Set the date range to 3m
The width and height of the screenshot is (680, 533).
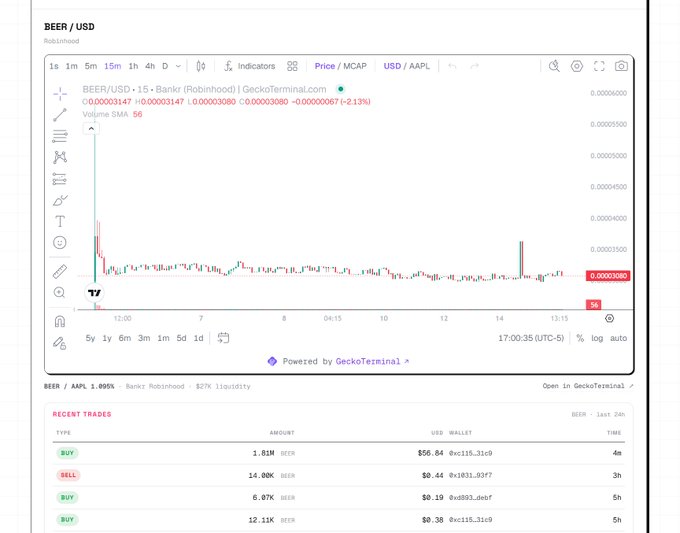click(144, 338)
